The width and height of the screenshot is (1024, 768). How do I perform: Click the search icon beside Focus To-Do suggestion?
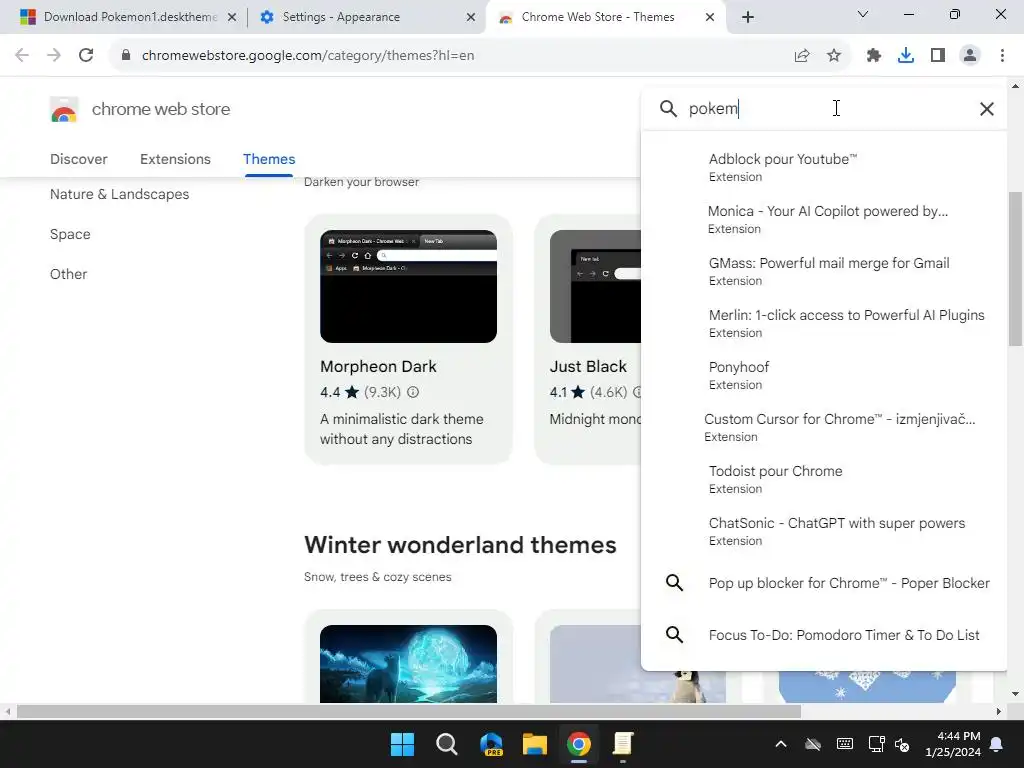pos(675,634)
